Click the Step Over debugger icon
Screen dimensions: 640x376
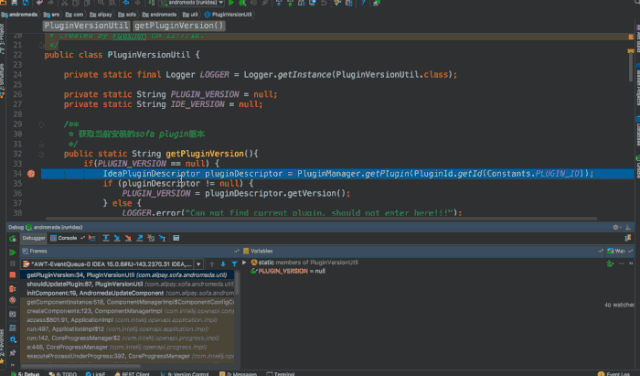tap(106, 238)
